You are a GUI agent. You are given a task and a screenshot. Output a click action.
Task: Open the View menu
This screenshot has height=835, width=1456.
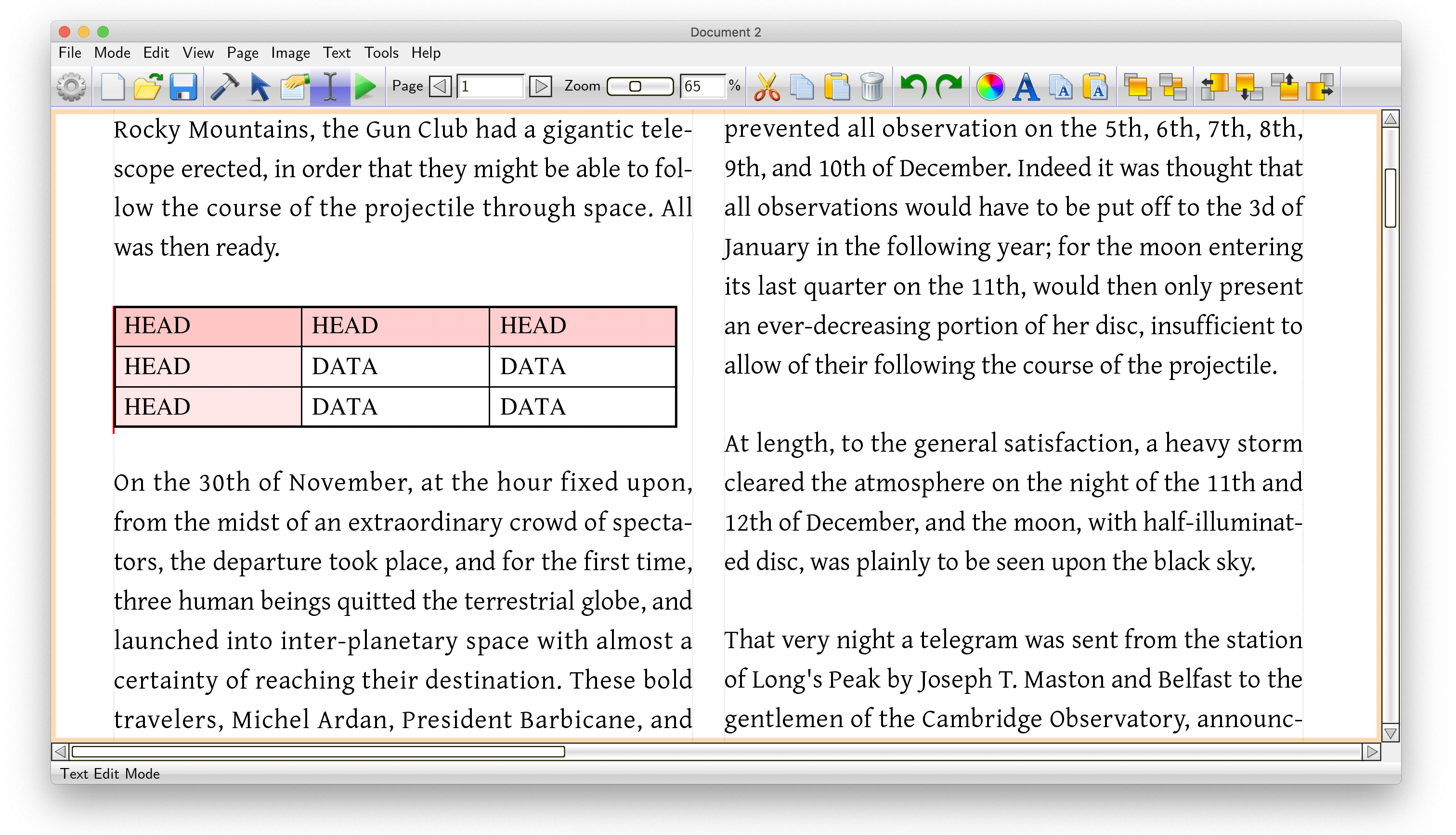tap(198, 53)
